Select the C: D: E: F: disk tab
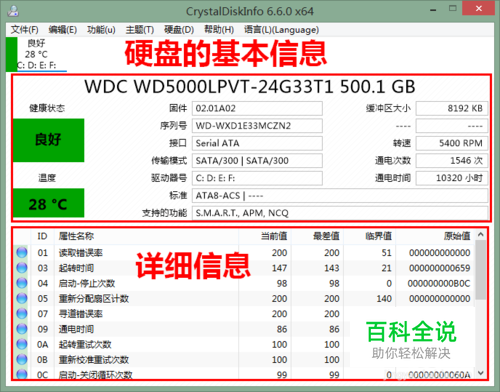This screenshot has width=500, height=392. [37, 54]
